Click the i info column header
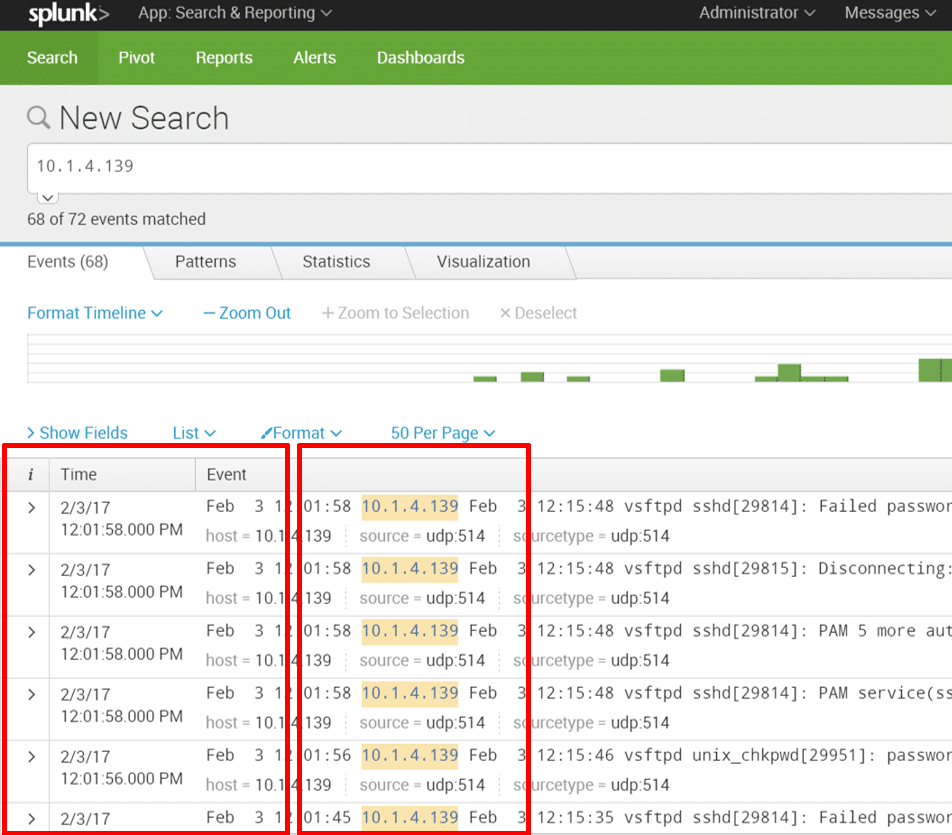 coord(30,474)
